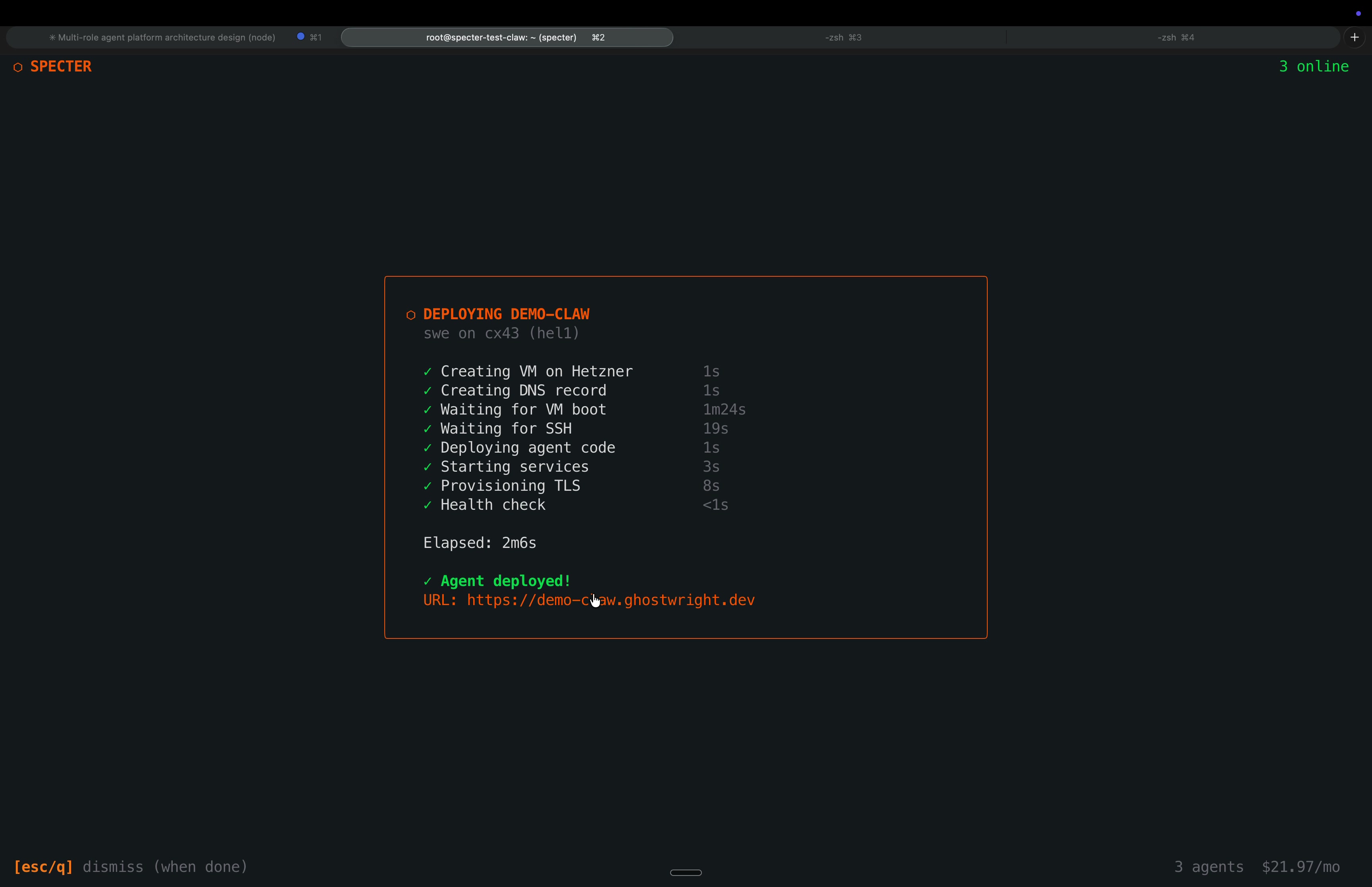
Task: Open the demo-claw.ghostwright.dev URL
Action: click(x=610, y=600)
